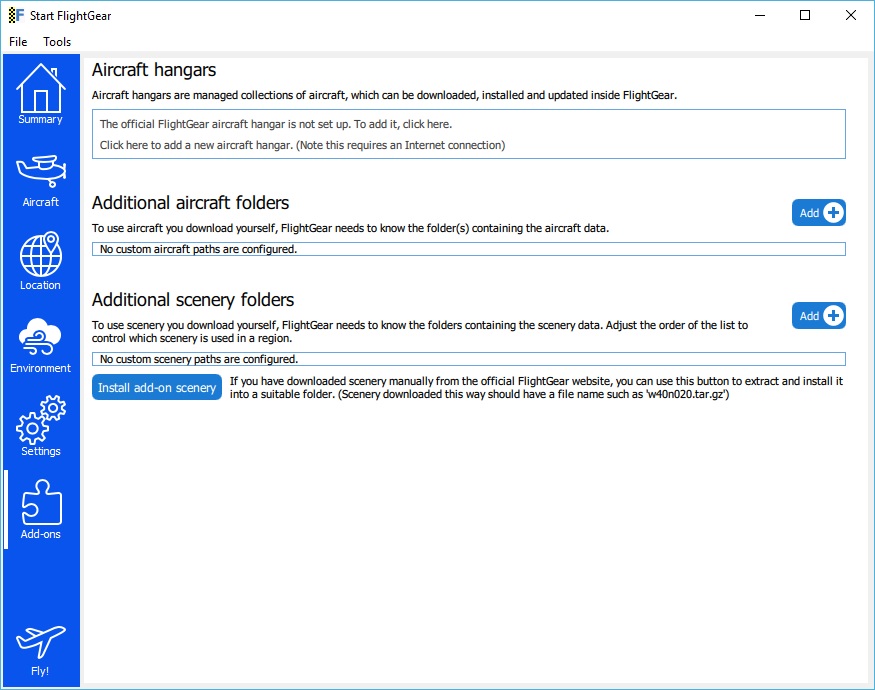Select the Add-ons puzzle piece icon
Viewport: 875px width, 690px height.
click(40, 509)
